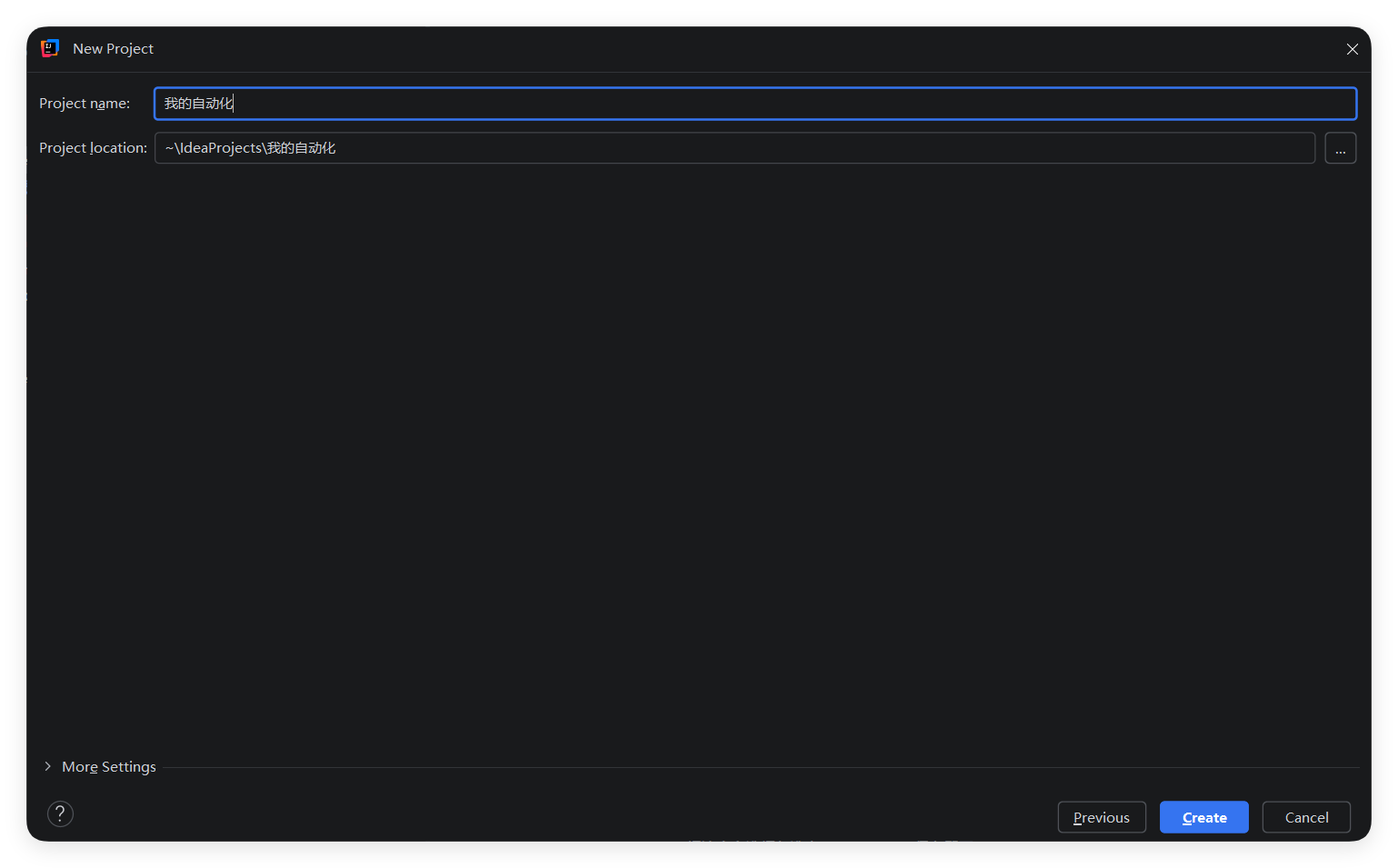
Task: Click the Create button
Action: [1203, 817]
